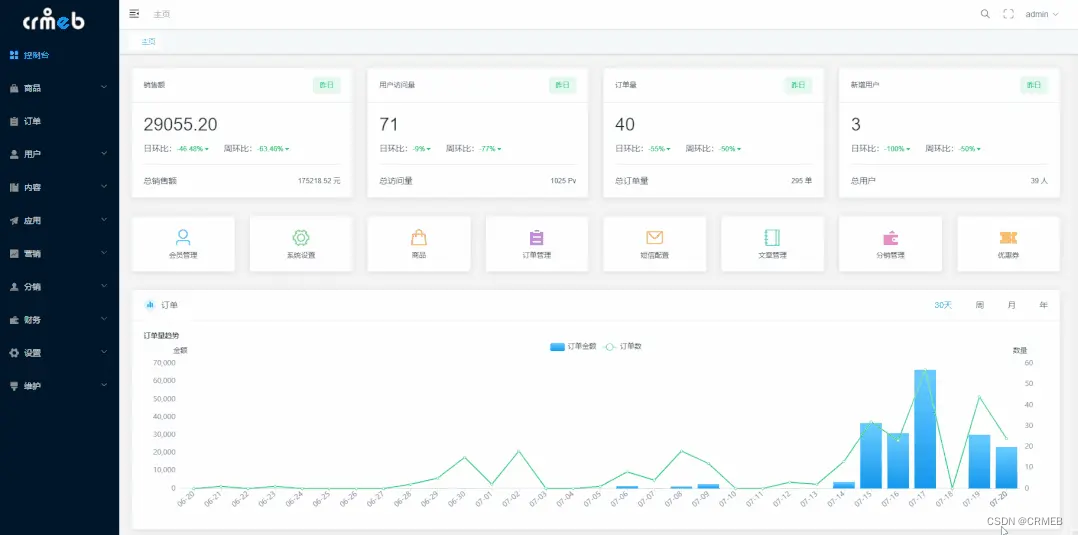1078x535 pixels.
Task: Click the 07-20 order amount bar
Action: pos(1006,468)
